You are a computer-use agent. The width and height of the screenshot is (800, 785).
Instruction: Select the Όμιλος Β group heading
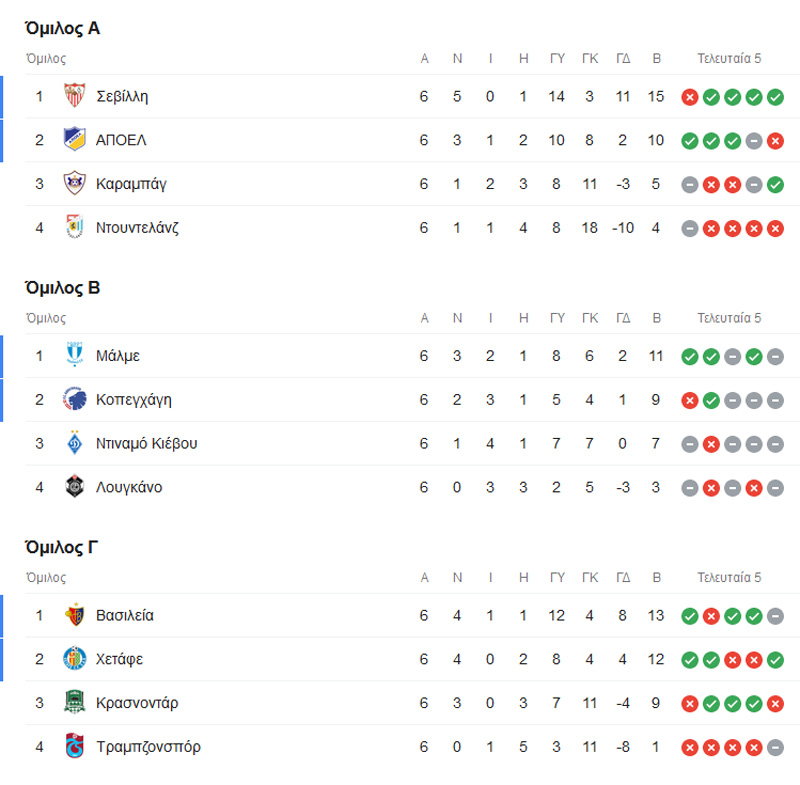[x=62, y=288]
